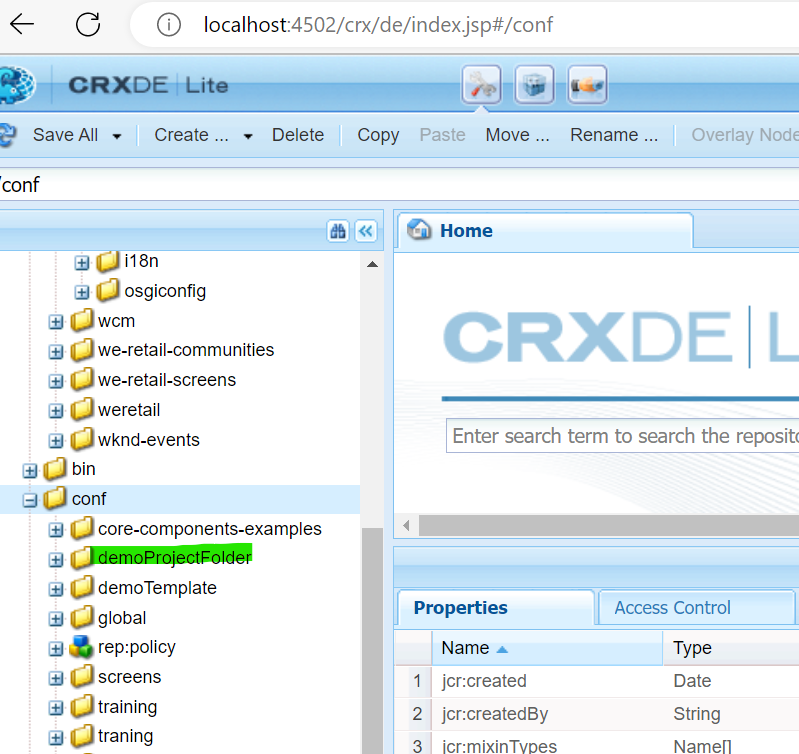The image size is (799, 754).
Task: Select the jcr:createdBy property row
Action: [597, 714]
